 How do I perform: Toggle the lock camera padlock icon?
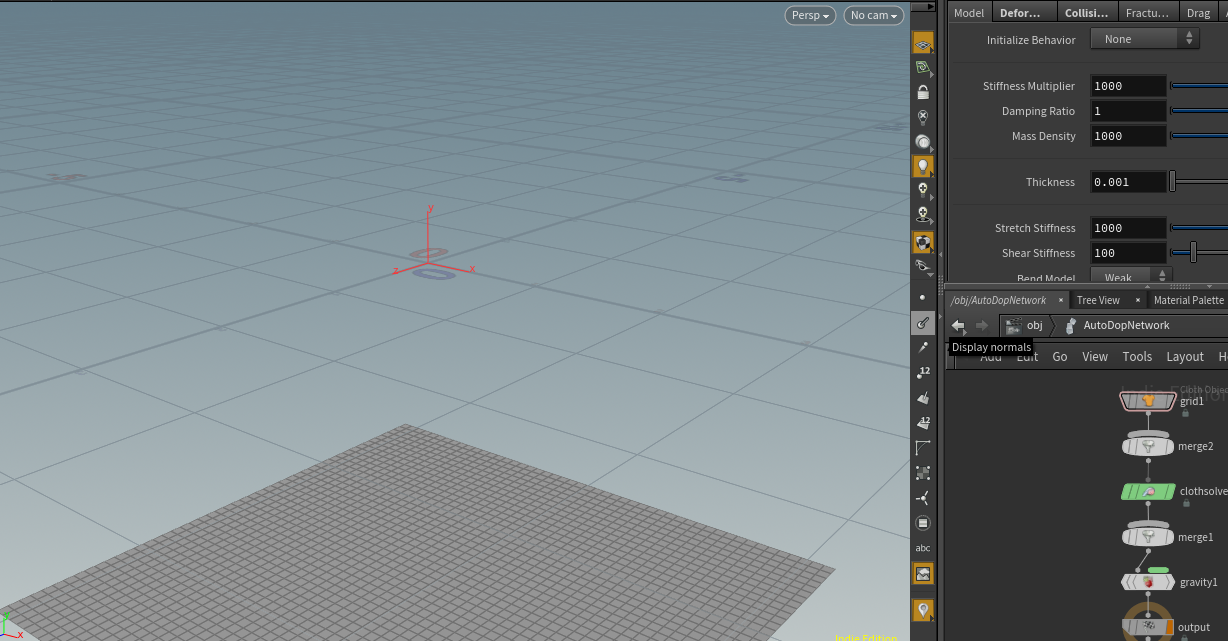pos(923,92)
